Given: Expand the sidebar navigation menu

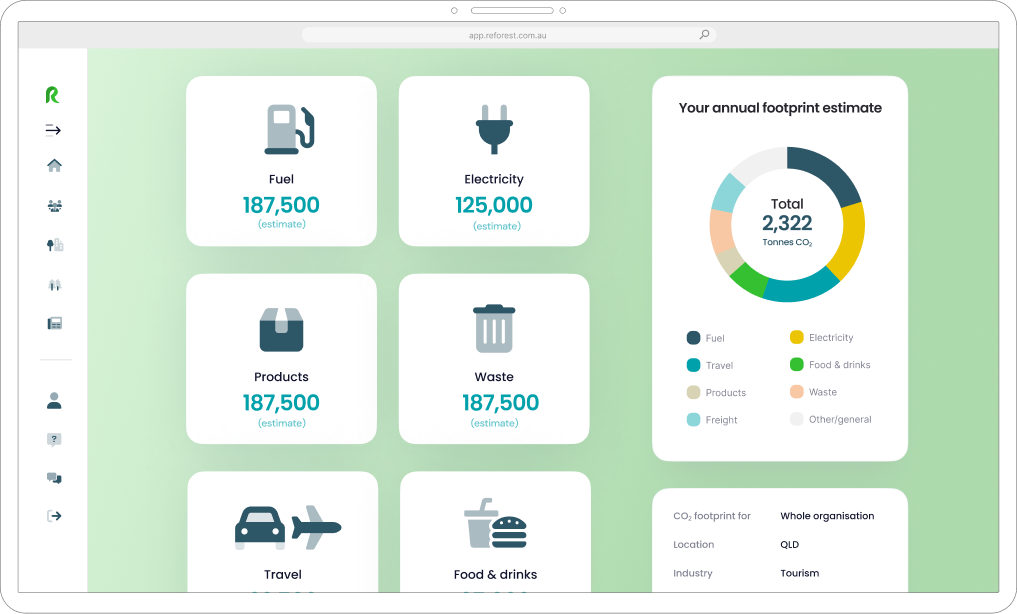Looking at the screenshot, I should point(53,130).
